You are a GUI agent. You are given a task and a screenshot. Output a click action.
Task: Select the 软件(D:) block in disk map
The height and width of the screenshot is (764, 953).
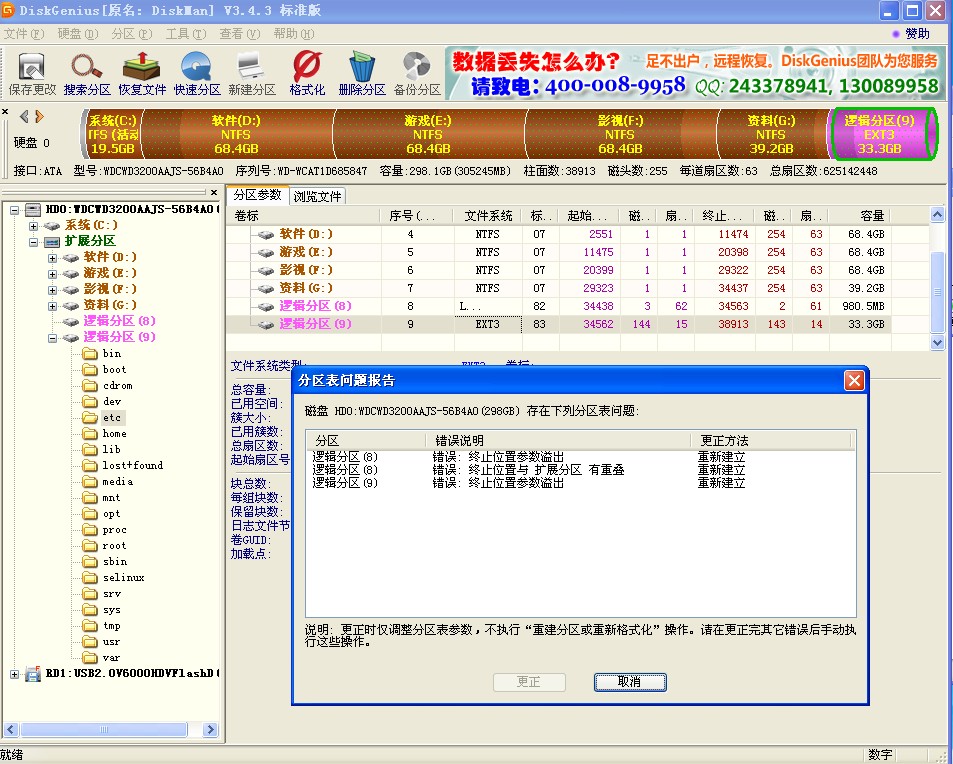click(x=237, y=134)
